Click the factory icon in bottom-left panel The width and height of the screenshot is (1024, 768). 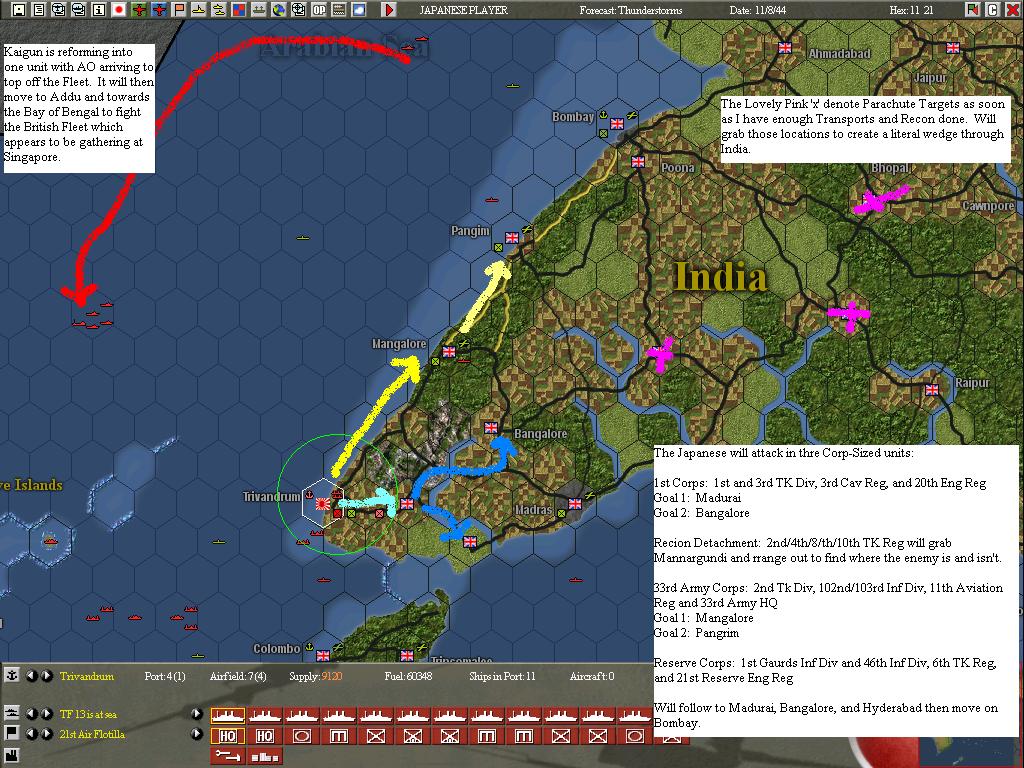click(11, 758)
